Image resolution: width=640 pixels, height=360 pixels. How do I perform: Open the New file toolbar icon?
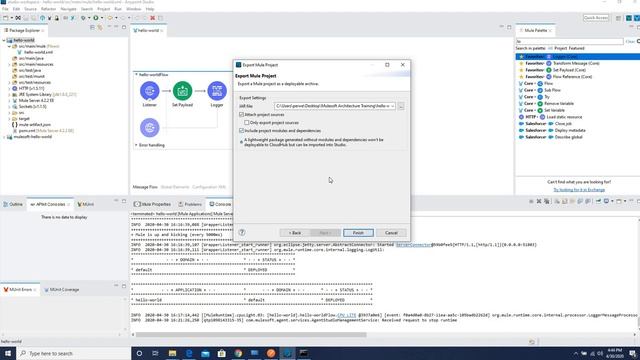click(x=6, y=18)
